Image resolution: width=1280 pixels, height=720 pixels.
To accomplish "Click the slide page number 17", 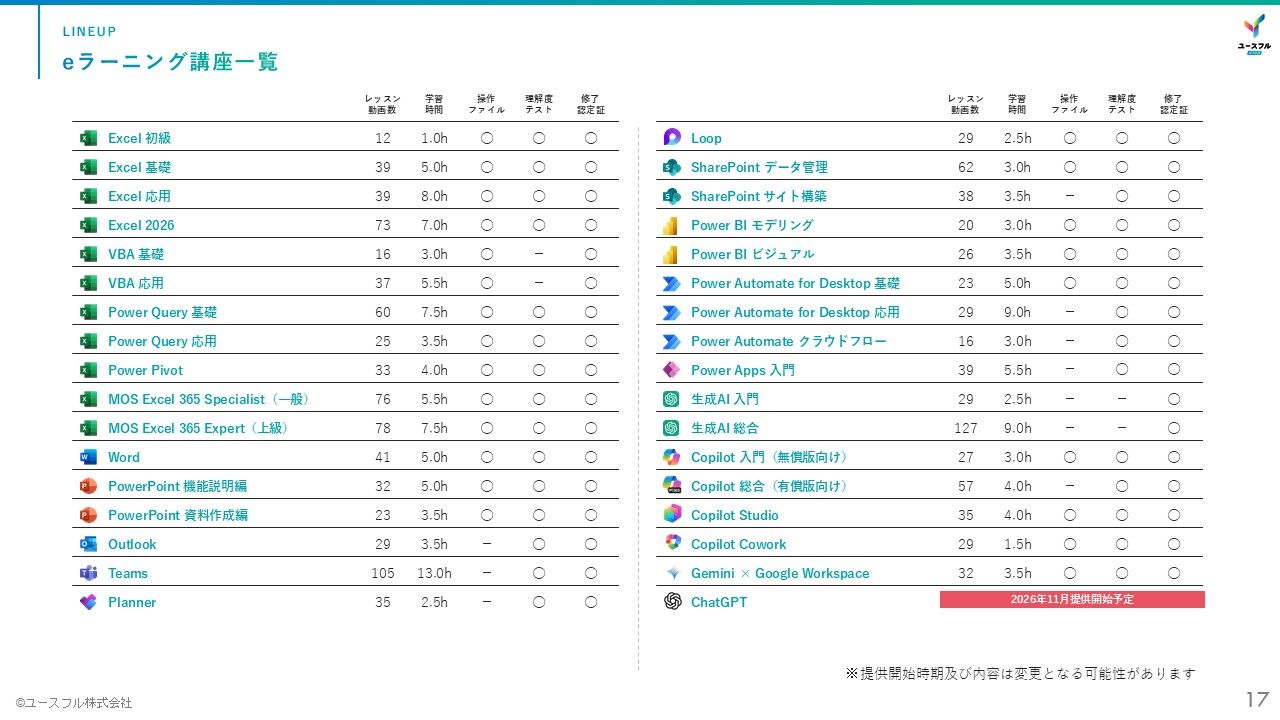I will tap(1257, 699).
